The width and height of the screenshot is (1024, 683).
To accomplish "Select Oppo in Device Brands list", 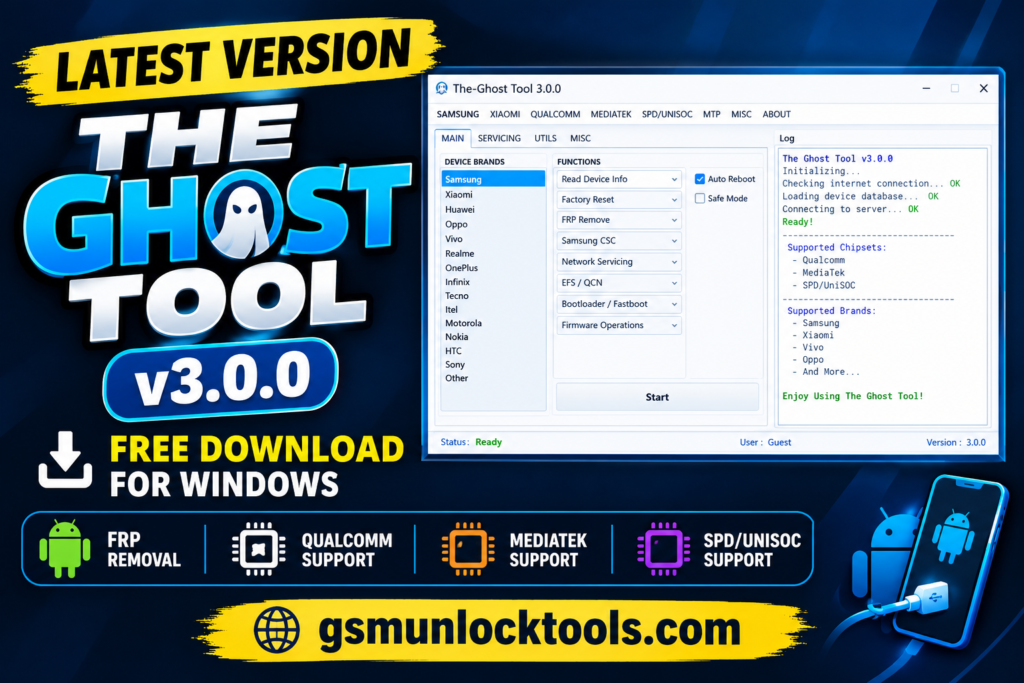I will (493, 224).
